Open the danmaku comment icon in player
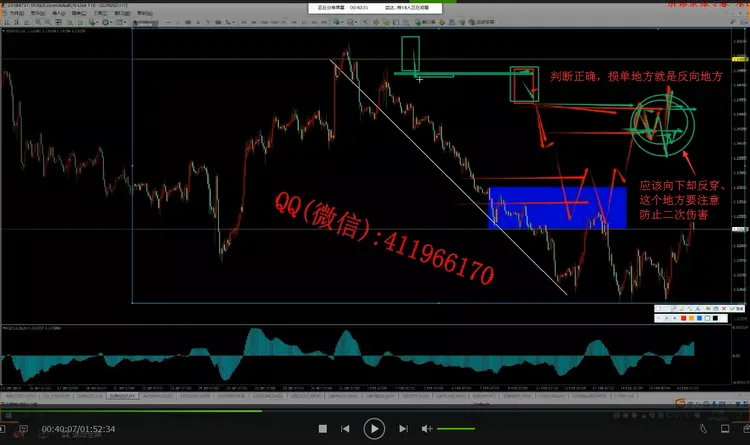The height and width of the screenshot is (445, 750). tap(23, 429)
